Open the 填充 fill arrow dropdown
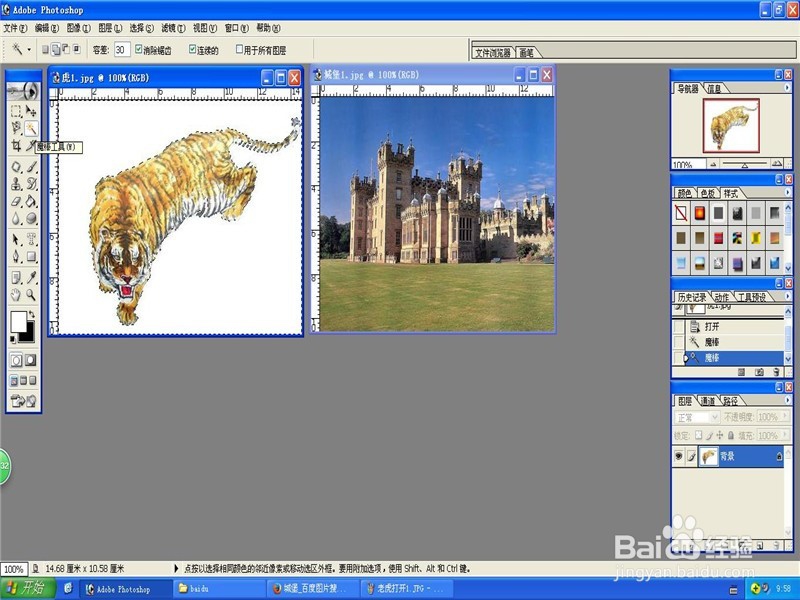The height and width of the screenshot is (600, 800). pyautogui.click(x=784, y=435)
